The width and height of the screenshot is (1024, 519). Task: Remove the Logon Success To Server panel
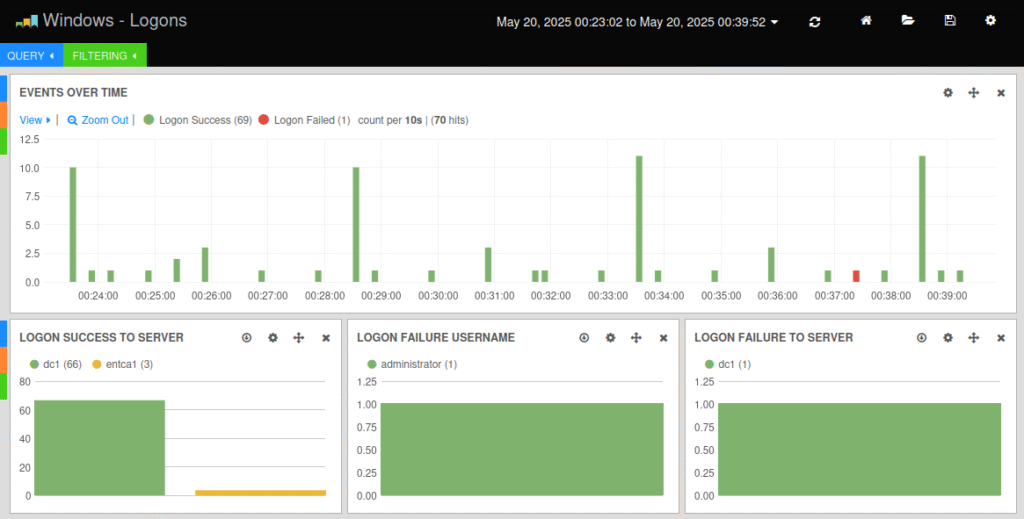pyautogui.click(x=326, y=338)
